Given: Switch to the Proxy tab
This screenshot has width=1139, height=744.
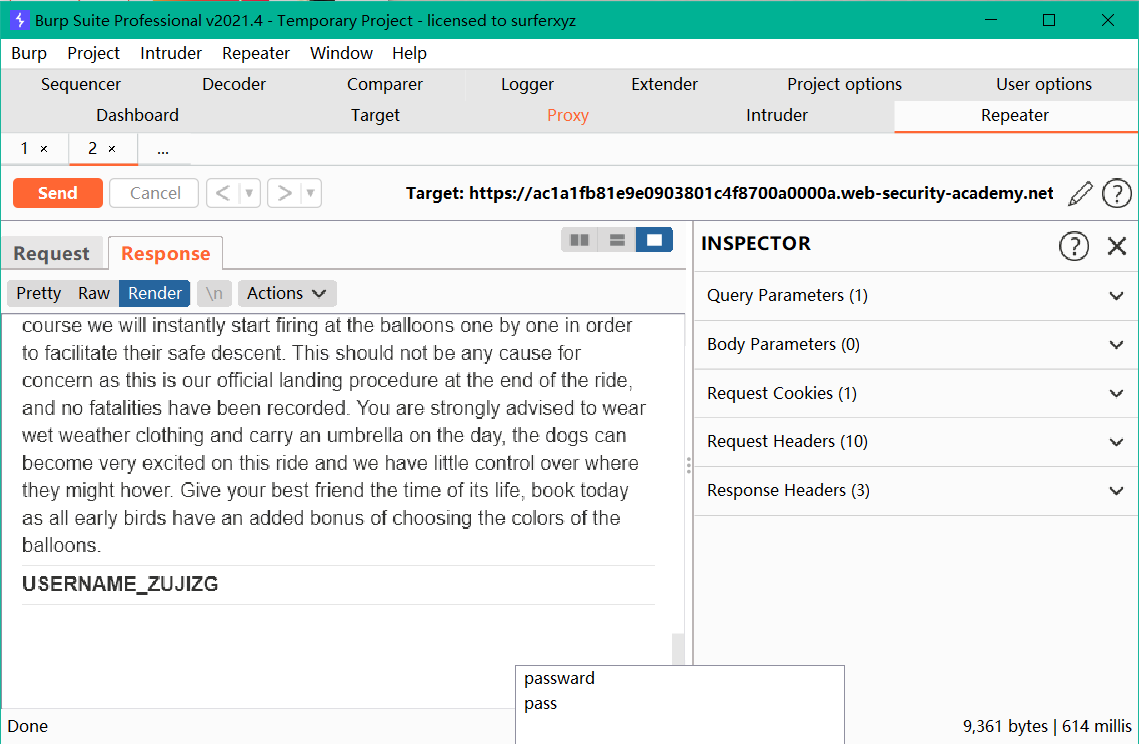Looking at the screenshot, I should coord(568,116).
